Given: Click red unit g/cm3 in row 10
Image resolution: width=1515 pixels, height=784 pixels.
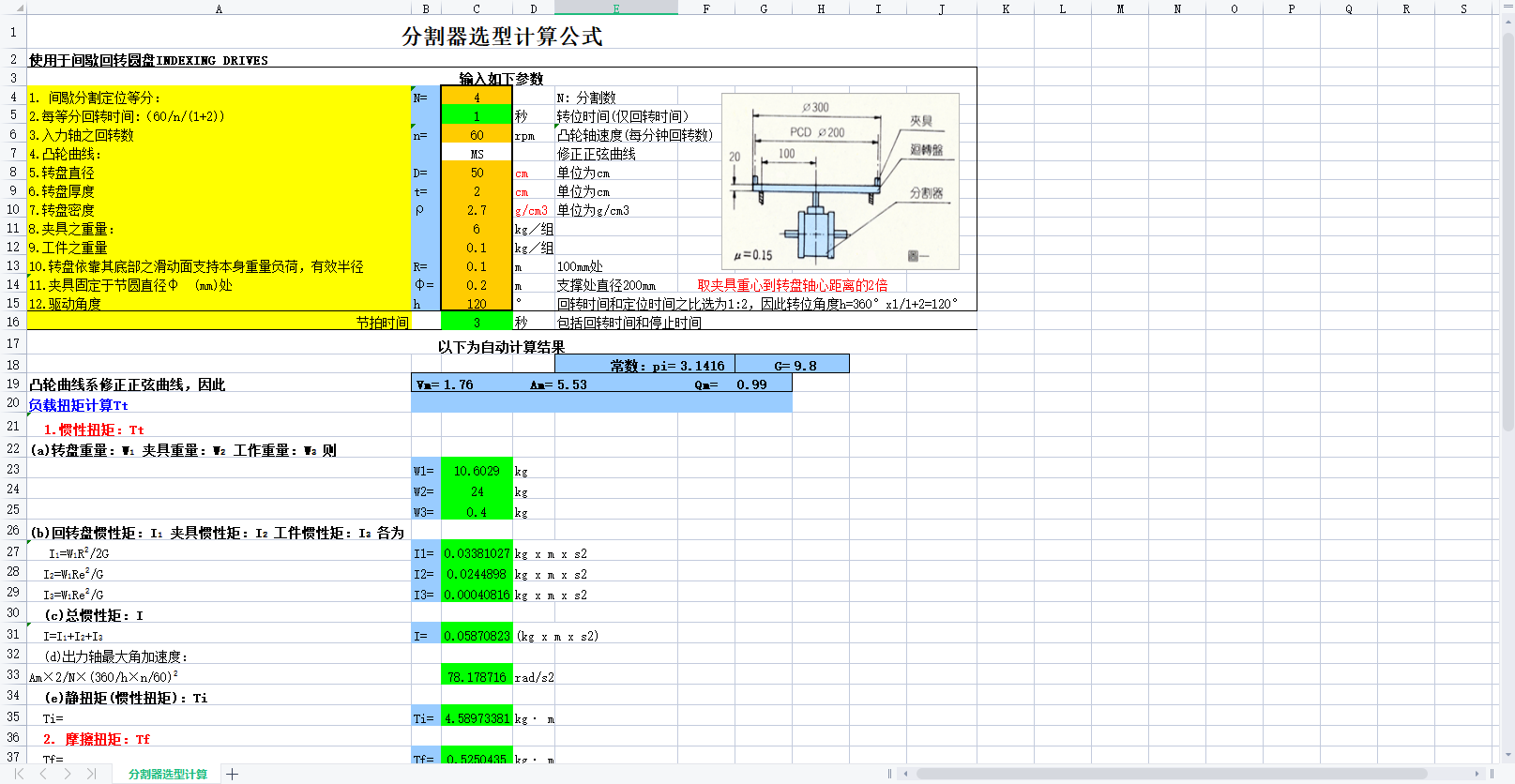Looking at the screenshot, I should [x=531, y=210].
